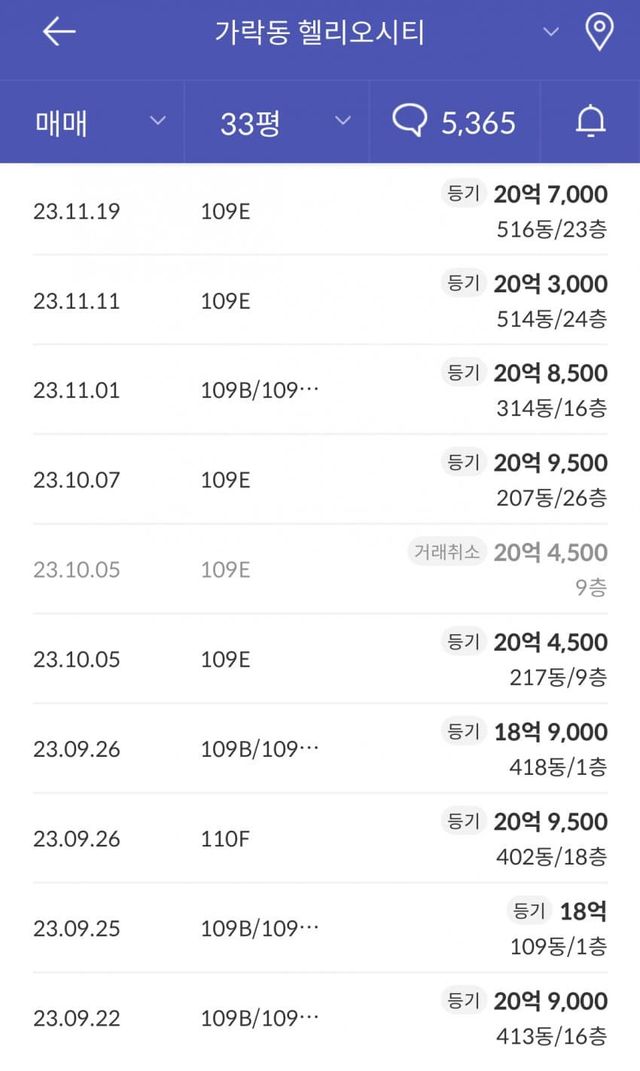Tap the notification bell icon
Image resolution: width=640 pixels, height=1071 pixels.
pyautogui.click(x=591, y=122)
